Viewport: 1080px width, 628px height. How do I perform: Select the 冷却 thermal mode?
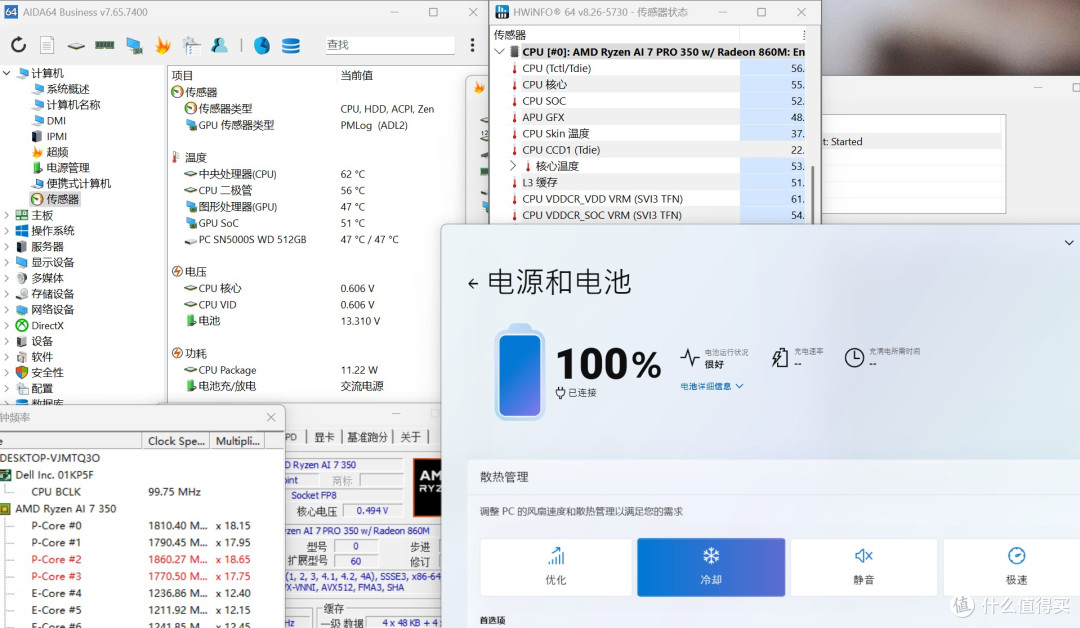pos(711,567)
